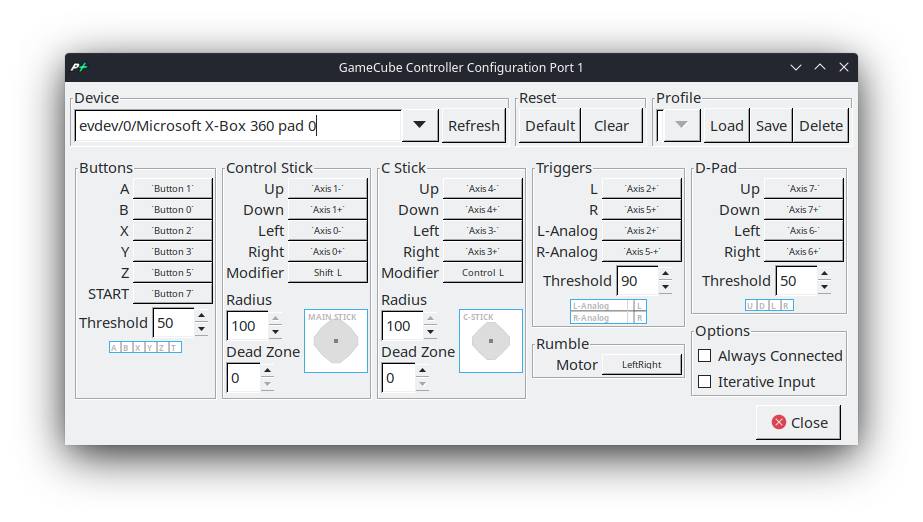Viewport: 923px width, 522px height.
Task: Change C Stick Right binding 'Axis 3+'
Action: click(x=482, y=251)
